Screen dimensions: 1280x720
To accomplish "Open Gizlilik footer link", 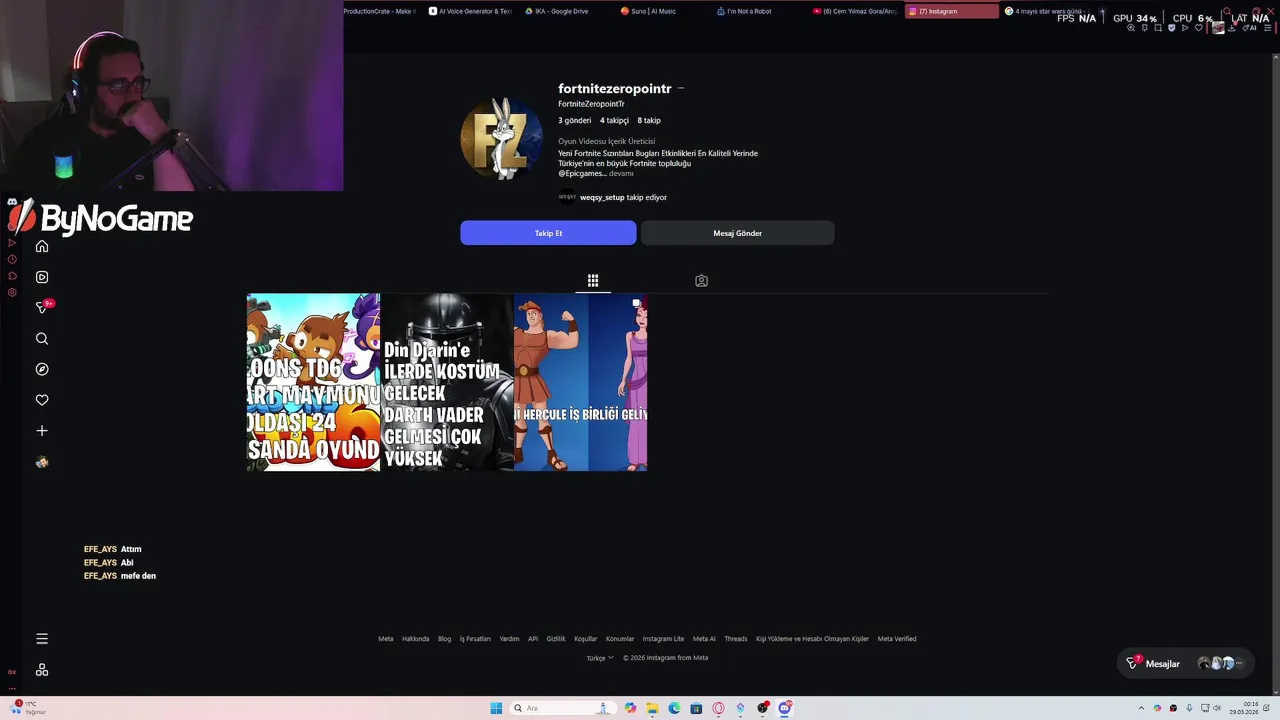I will click(556, 639).
